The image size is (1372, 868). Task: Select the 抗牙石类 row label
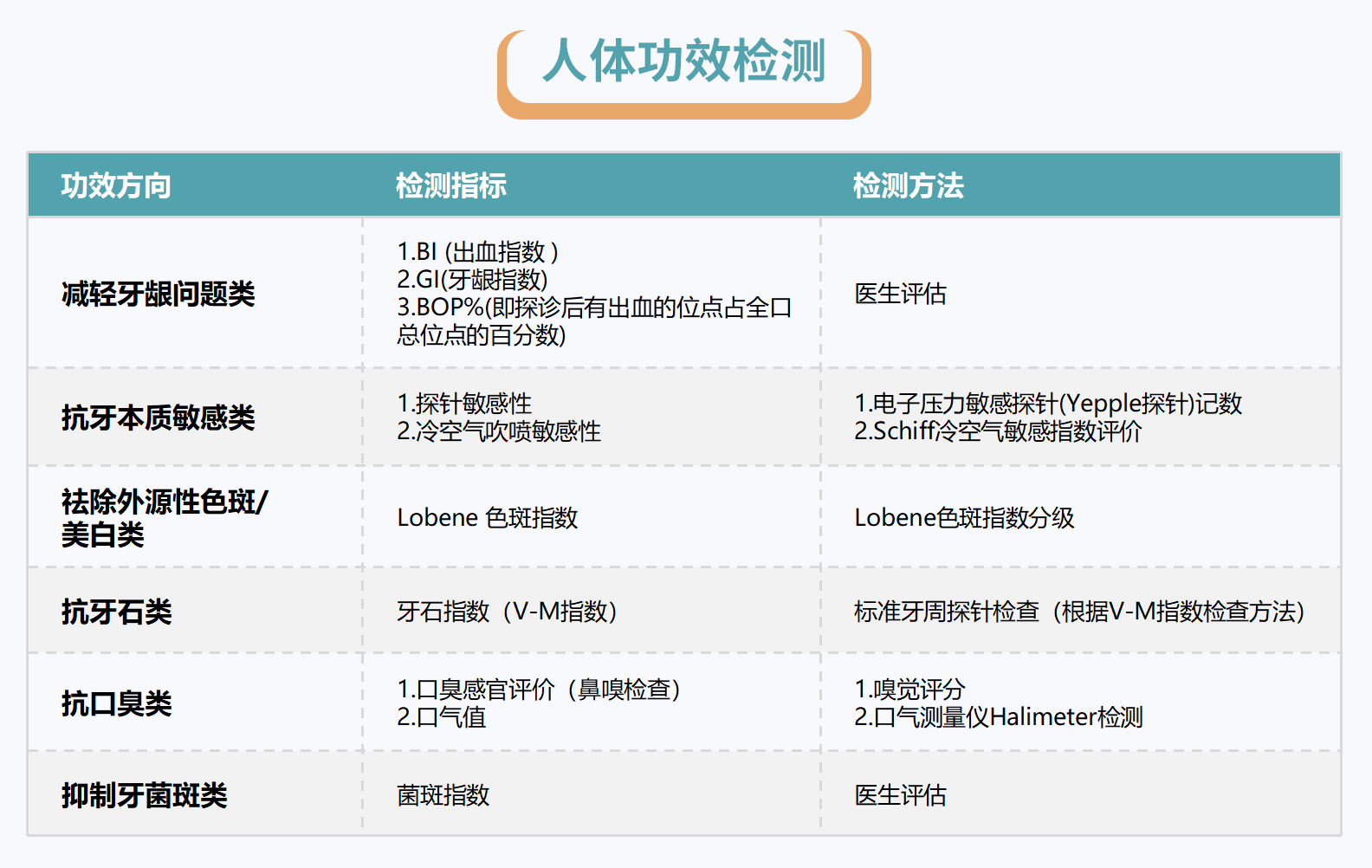tap(116, 612)
